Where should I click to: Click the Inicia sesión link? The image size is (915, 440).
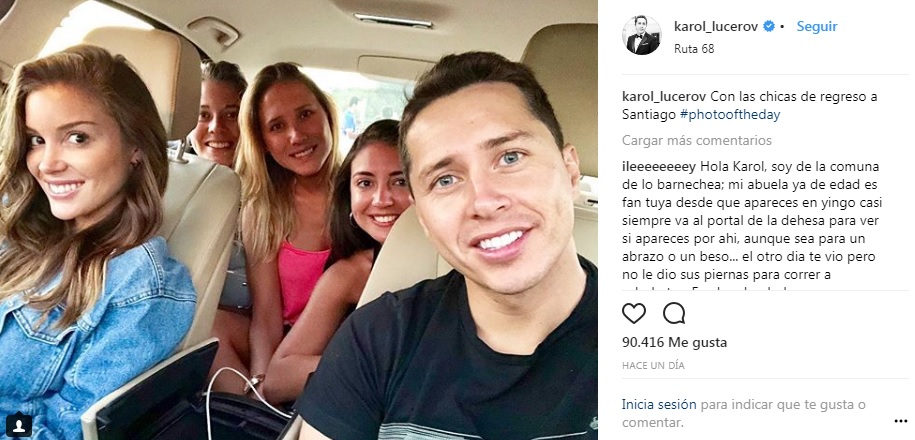(659, 404)
